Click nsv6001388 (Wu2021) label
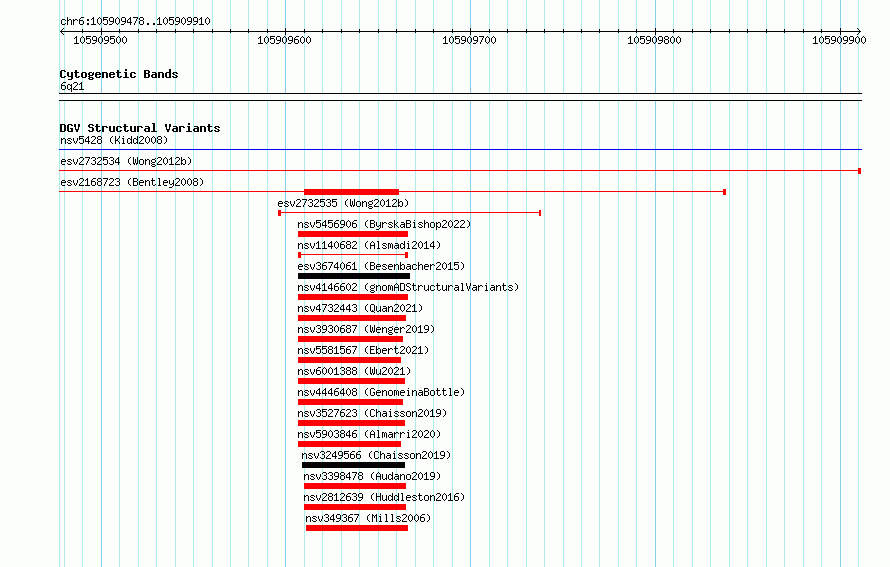The width and height of the screenshot is (890, 567). click(x=354, y=371)
